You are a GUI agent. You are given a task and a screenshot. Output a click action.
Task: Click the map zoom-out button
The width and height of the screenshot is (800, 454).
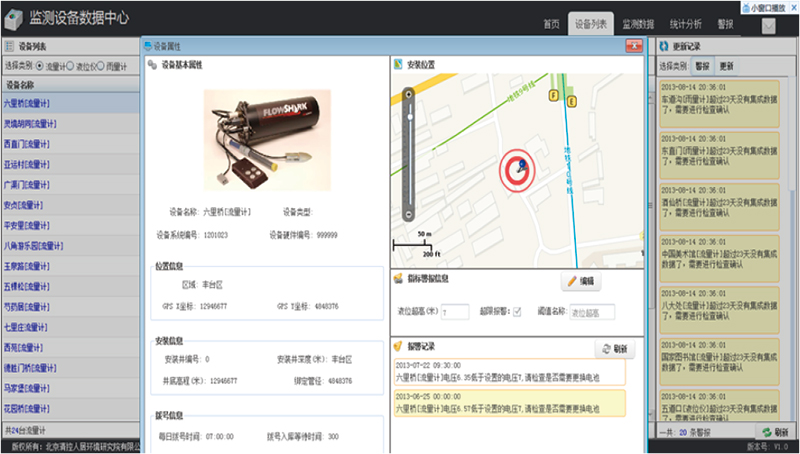407,215
